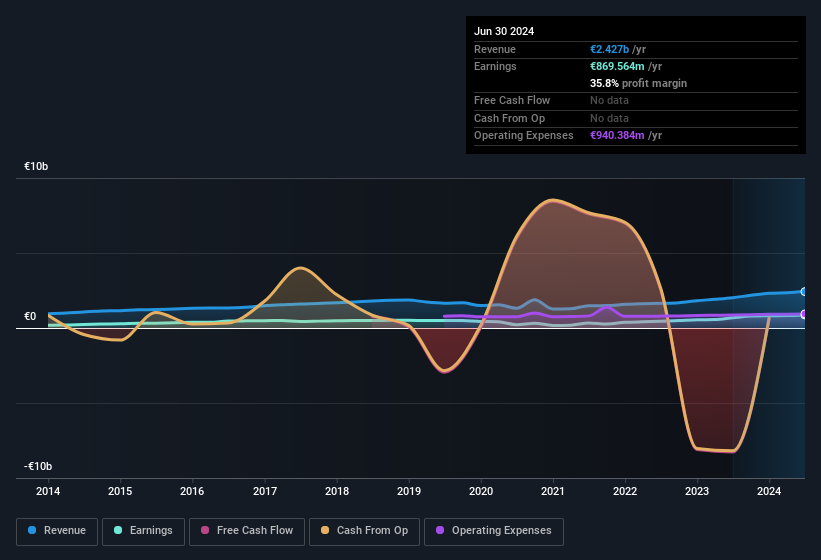
Task: Select the 2024 x-axis label
Action: pyautogui.click(x=769, y=491)
